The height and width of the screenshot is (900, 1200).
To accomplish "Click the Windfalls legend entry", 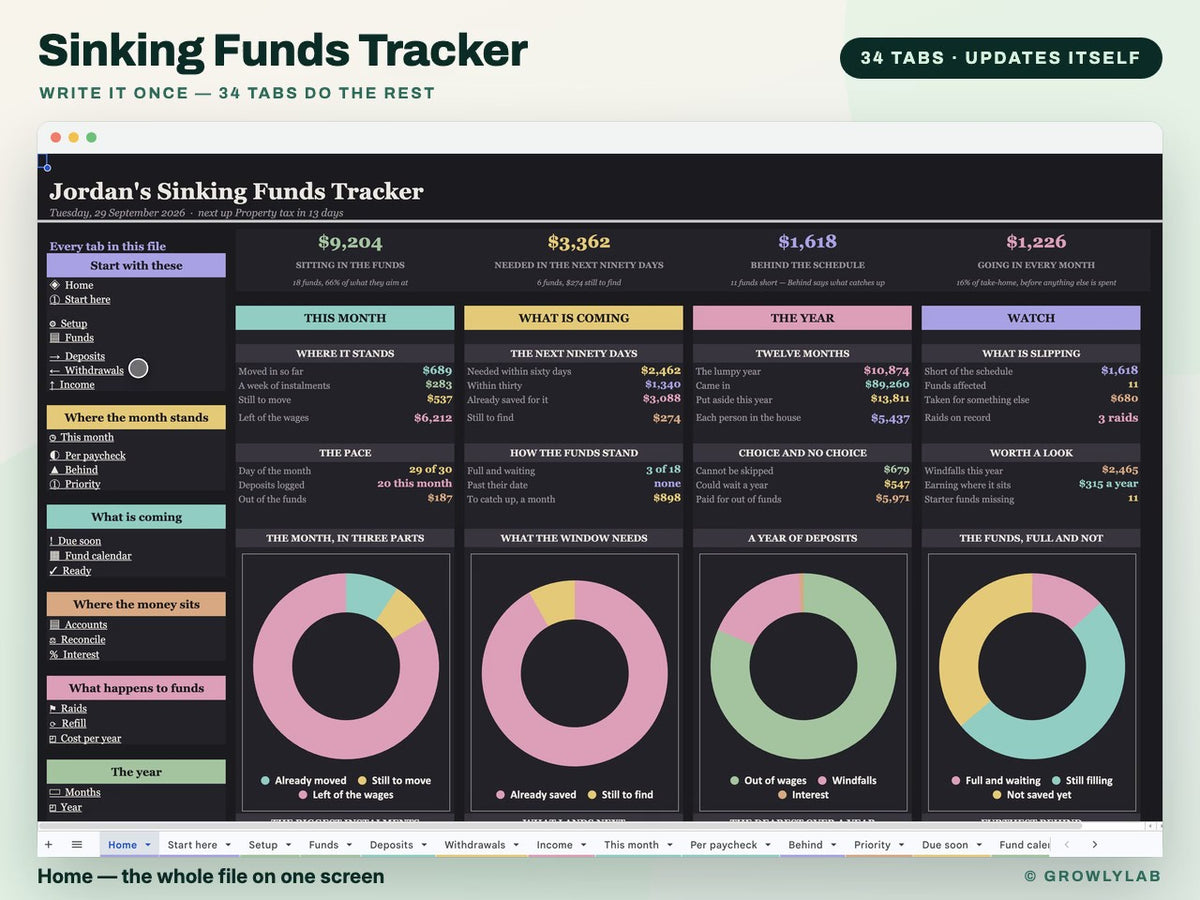I will click(848, 781).
